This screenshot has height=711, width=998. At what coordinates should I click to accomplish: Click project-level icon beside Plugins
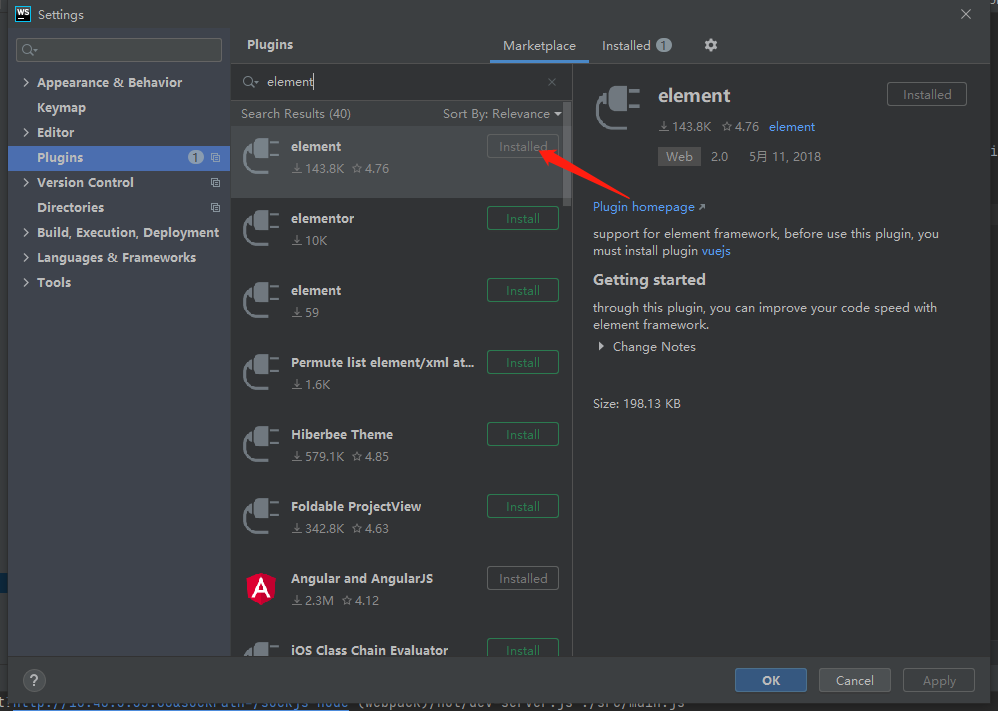coord(215,157)
